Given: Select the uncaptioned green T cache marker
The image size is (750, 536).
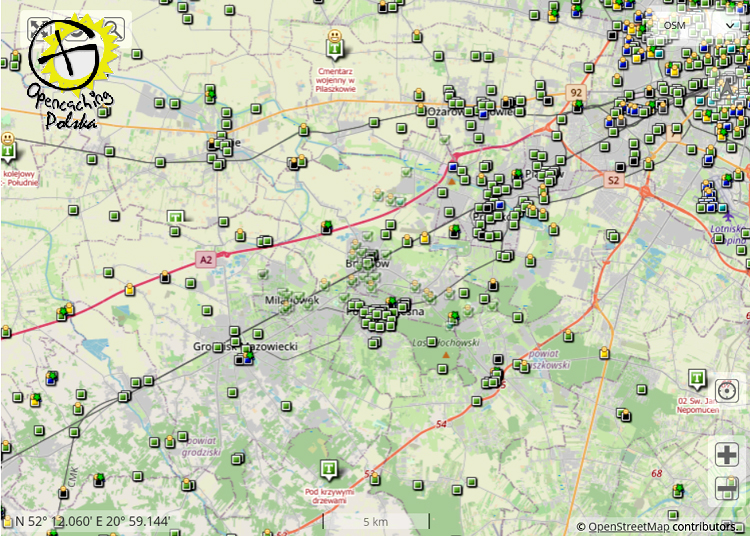Looking at the screenshot, I should coord(176,218).
